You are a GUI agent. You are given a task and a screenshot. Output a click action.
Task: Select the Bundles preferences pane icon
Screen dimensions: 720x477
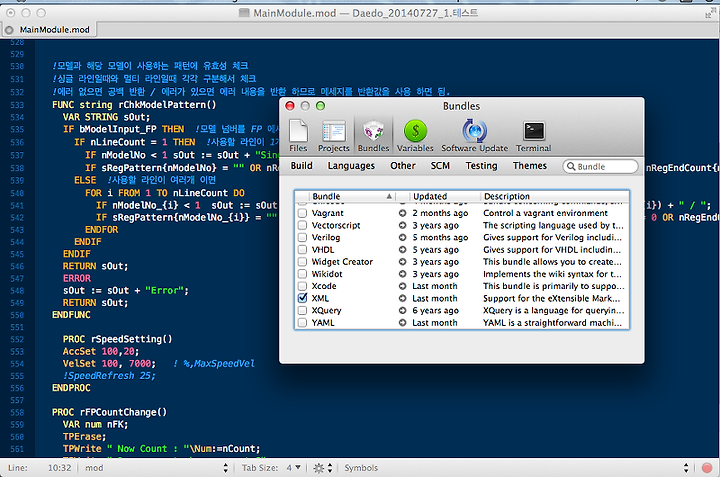(373, 135)
